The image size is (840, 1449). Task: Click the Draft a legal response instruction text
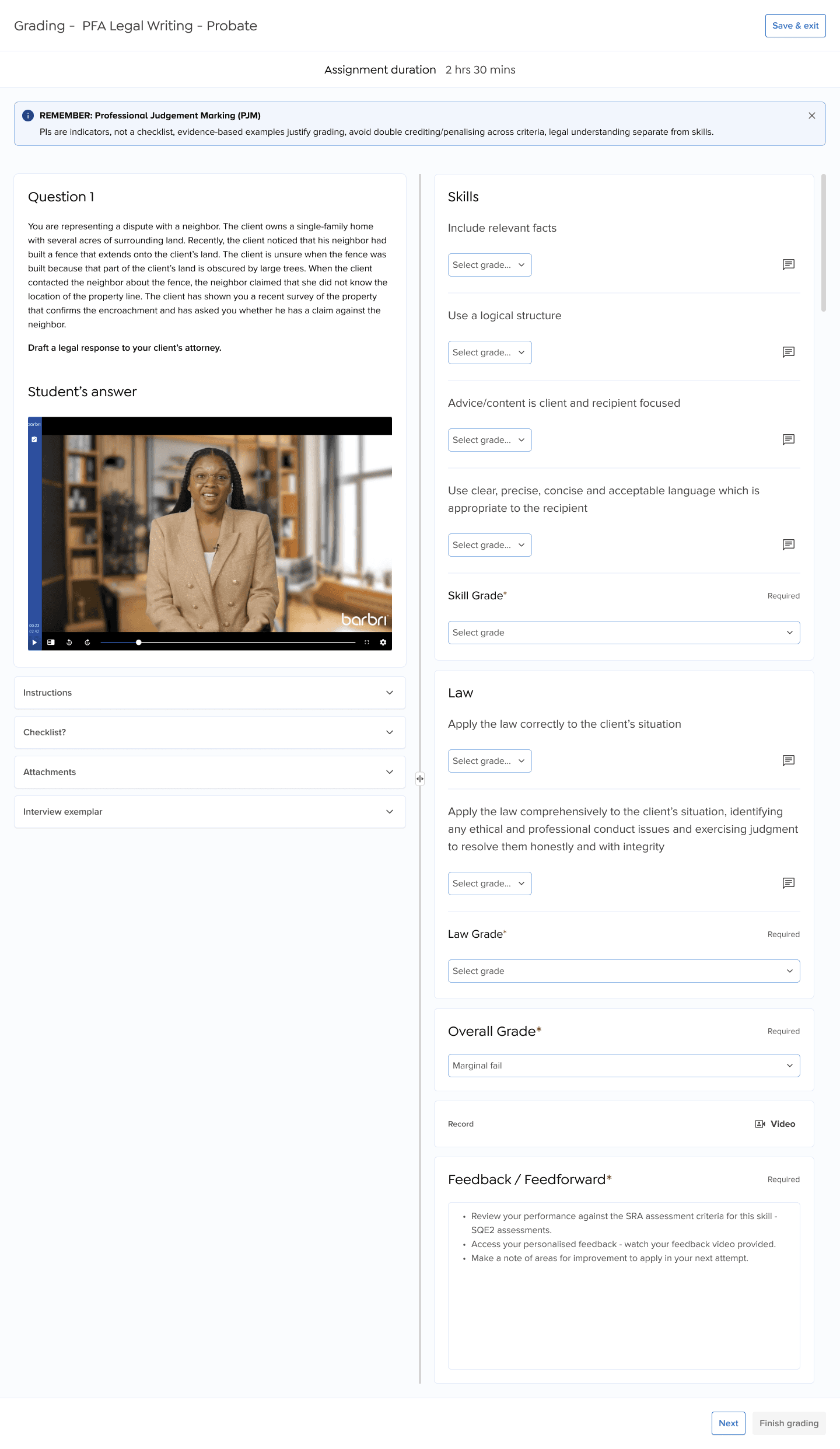[x=125, y=348]
